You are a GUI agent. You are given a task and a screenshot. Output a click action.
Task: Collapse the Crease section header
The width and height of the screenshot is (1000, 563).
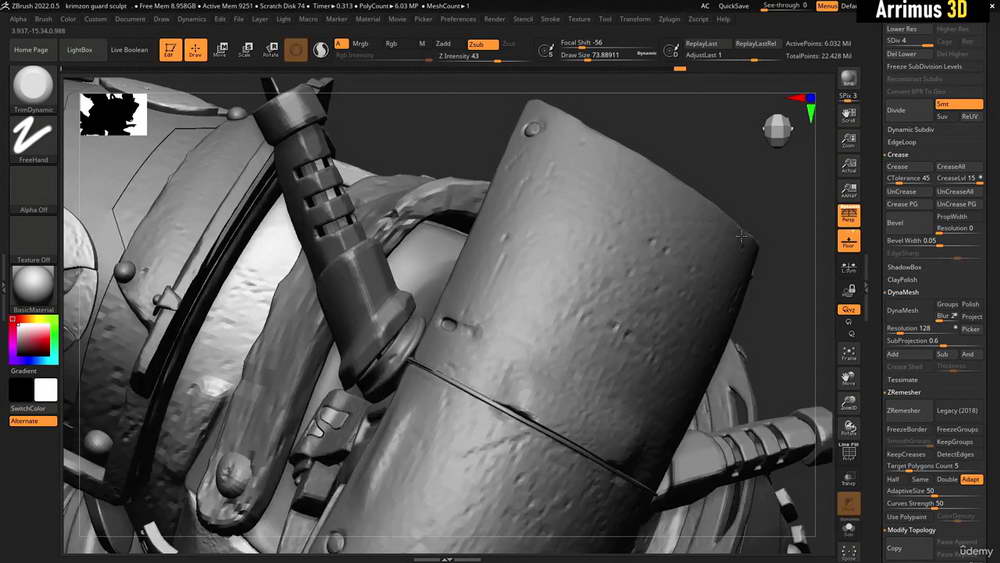(x=897, y=154)
